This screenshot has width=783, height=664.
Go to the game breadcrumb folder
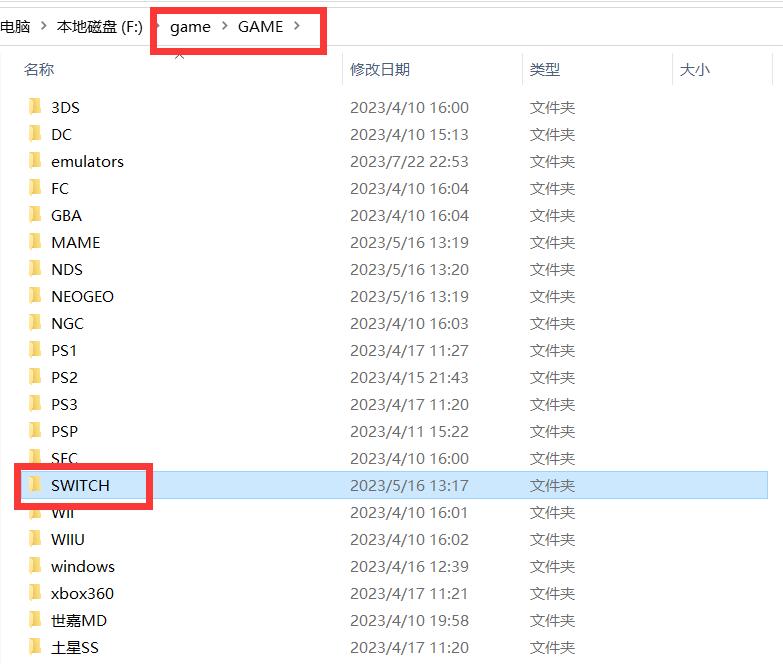(190, 26)
